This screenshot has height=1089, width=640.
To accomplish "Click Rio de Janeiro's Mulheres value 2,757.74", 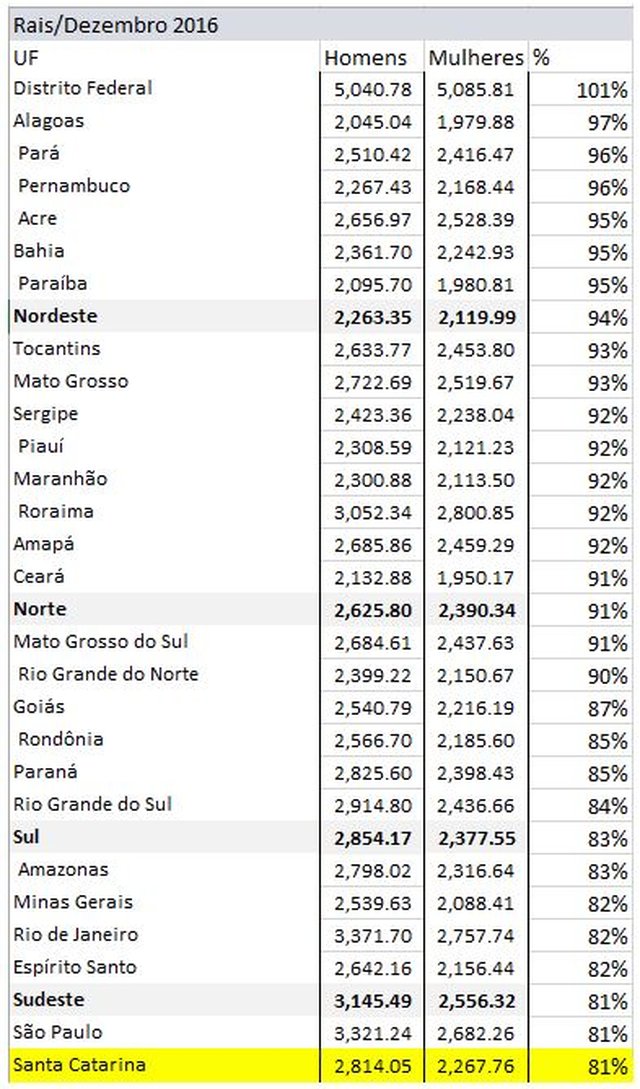I will click(x=476, y=936).
